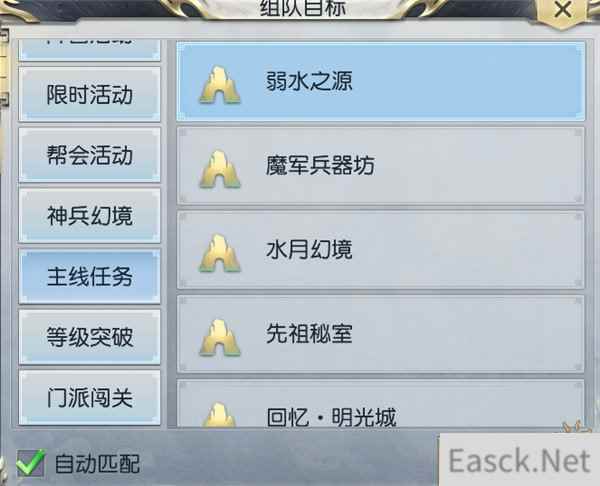Image resolution: width=600 pixels, height=486 pixels.
Task: Click the dungeon icon next to 魔军兵器坊
Action: (220, 169)
